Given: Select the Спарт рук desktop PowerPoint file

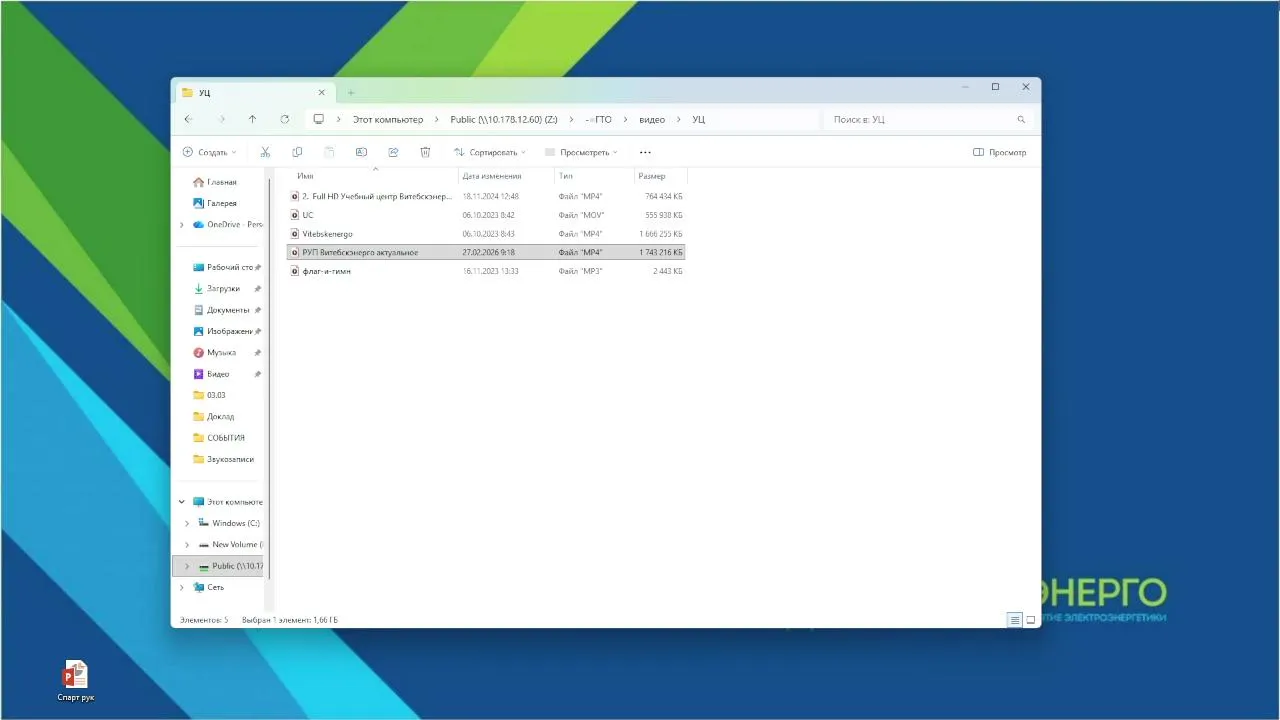Looking at the screenshot, I should coord(76,681).
